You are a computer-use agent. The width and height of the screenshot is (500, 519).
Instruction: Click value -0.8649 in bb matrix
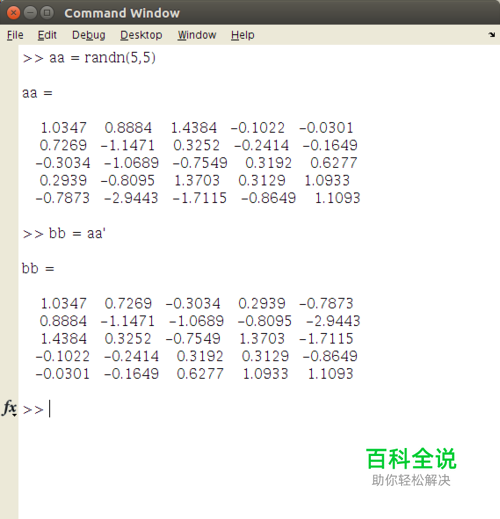pyautogui.click(x=330, y=356)
